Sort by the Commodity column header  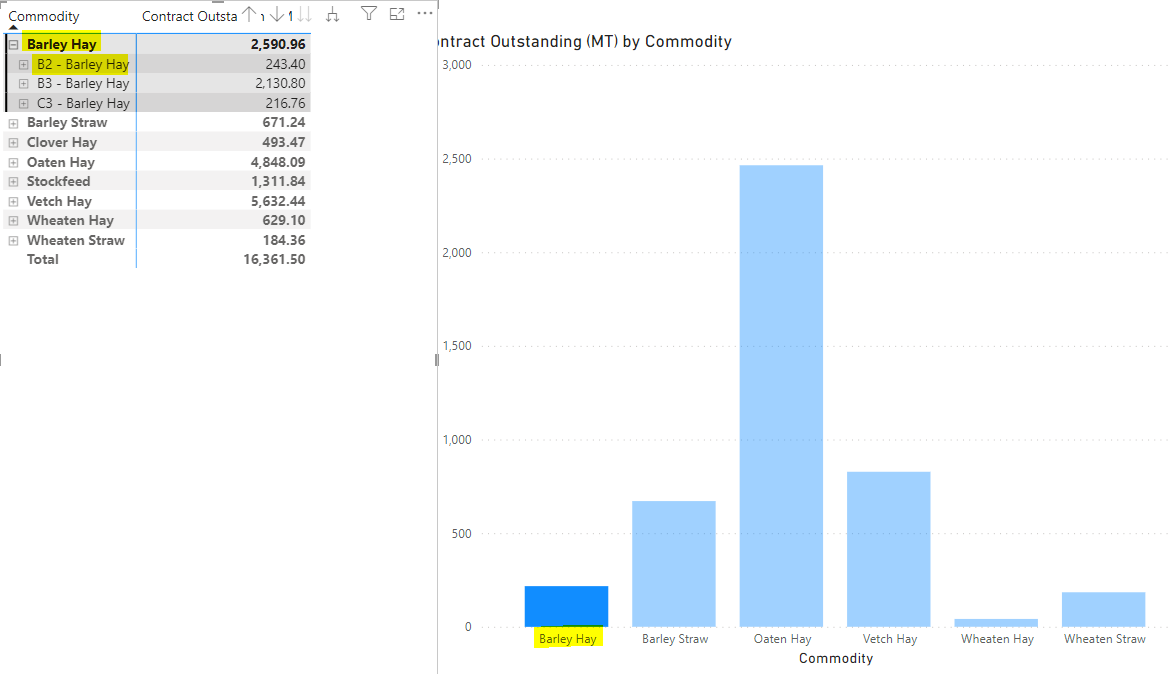[x=43, y=16]
